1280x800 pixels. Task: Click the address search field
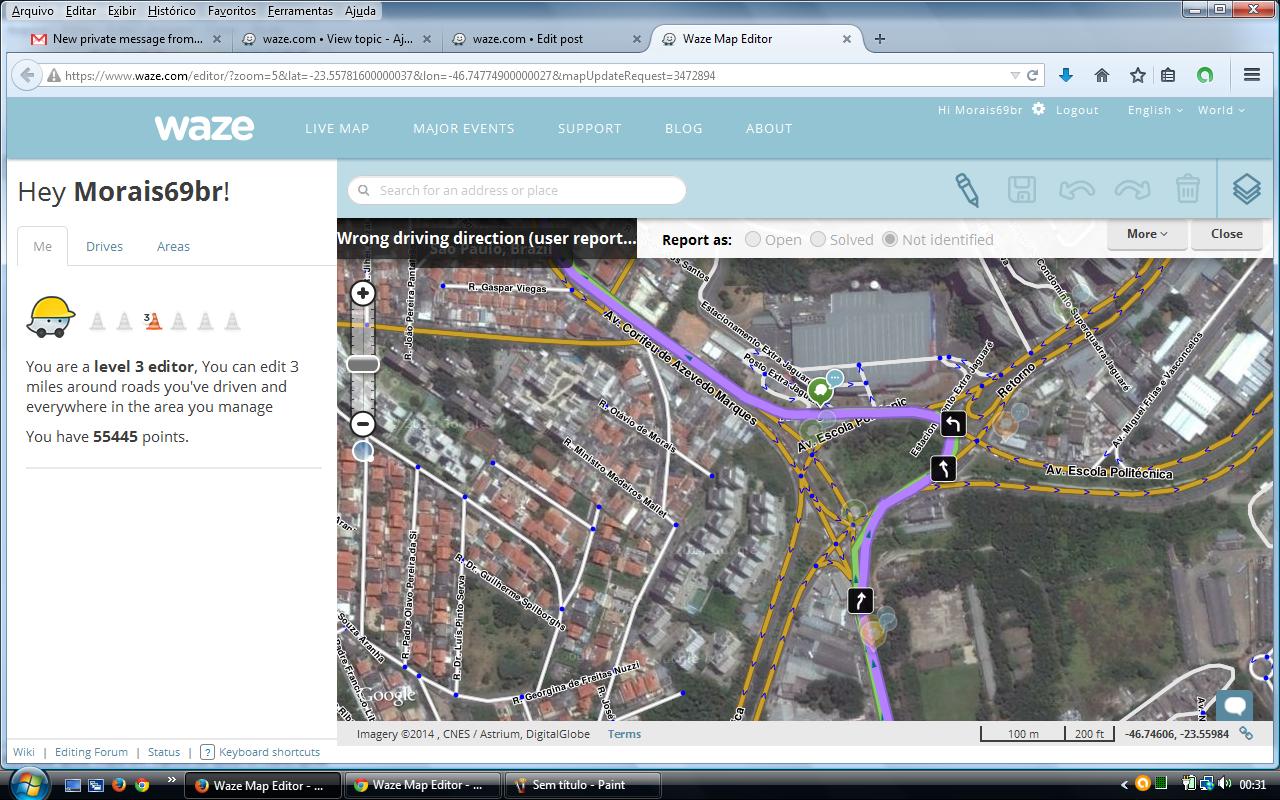point(517,190)
